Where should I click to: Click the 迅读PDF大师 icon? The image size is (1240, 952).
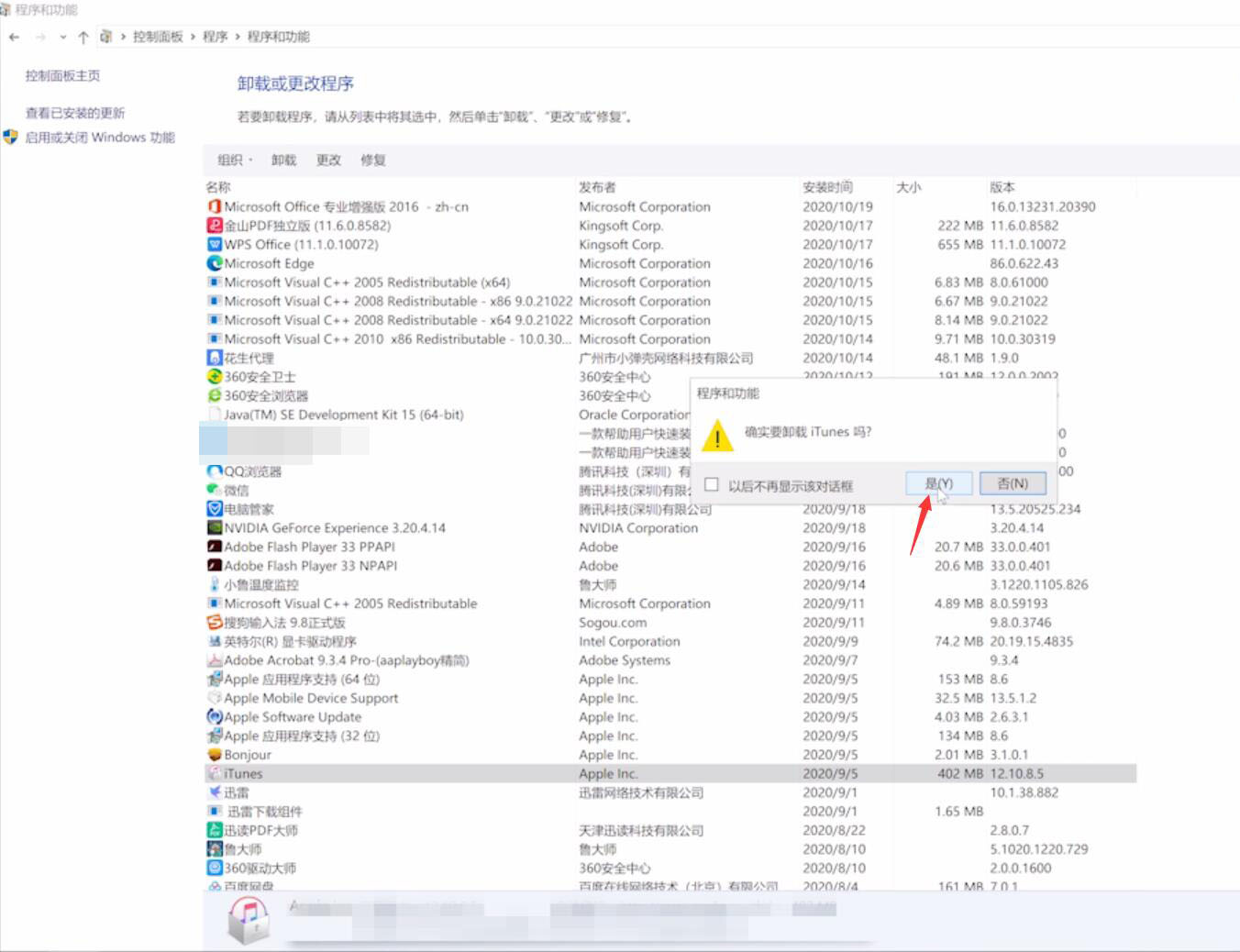[215, 830]
